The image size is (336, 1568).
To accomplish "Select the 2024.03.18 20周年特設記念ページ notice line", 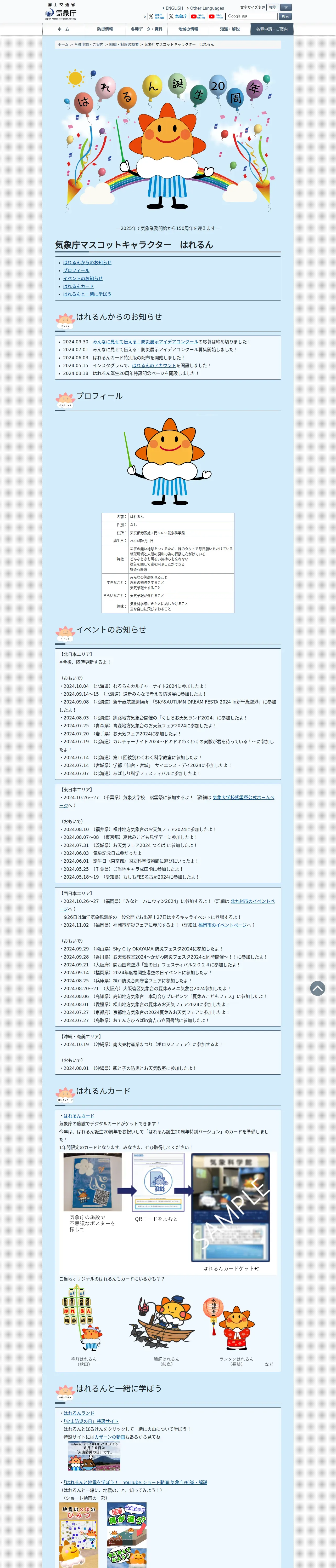I will tap(131, 373).
